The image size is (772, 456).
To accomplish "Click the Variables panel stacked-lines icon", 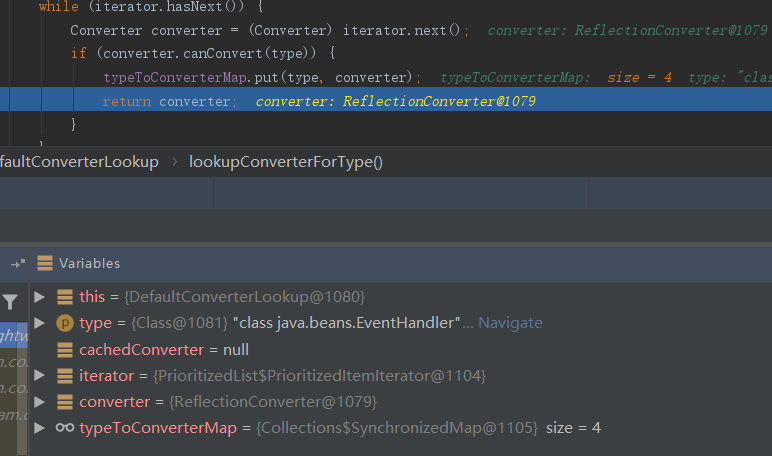I will pos(44,264).
